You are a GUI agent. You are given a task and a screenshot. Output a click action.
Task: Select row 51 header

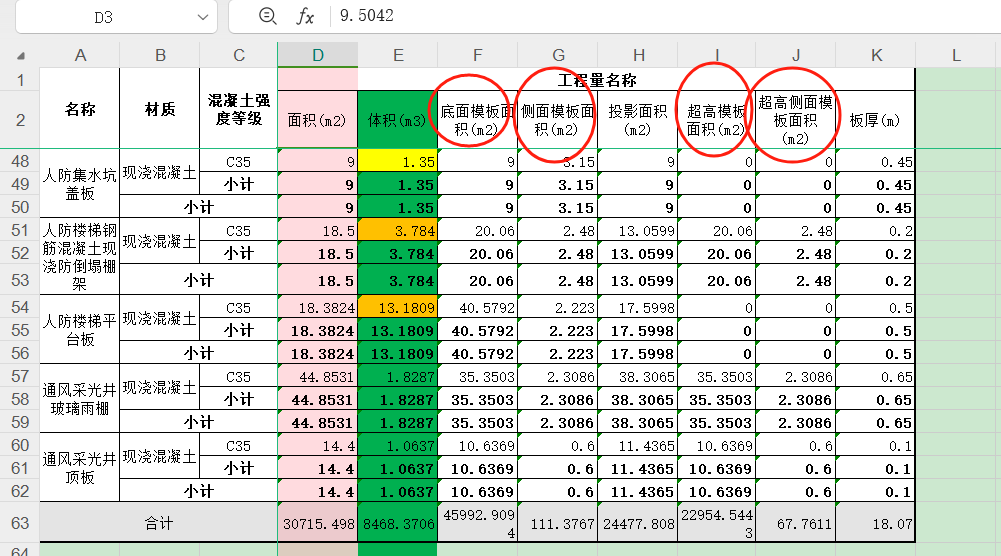(x=20, y=230)
